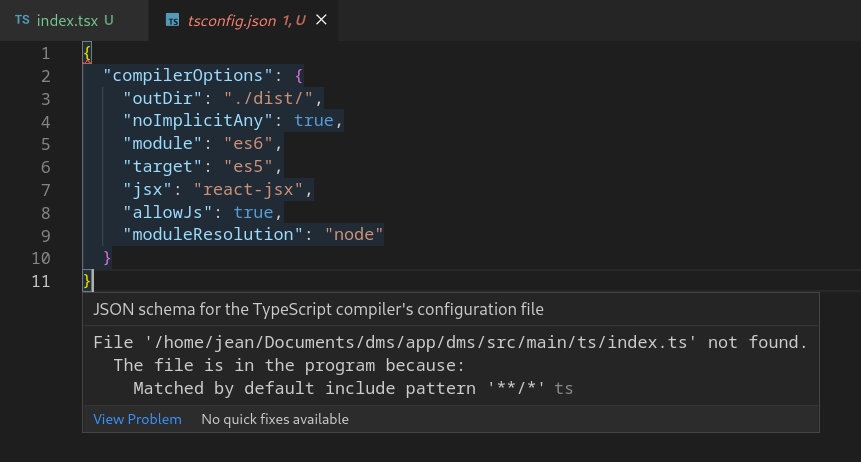
Task: Click the TS file icon beside index.tsx
Action: point(22,20)
